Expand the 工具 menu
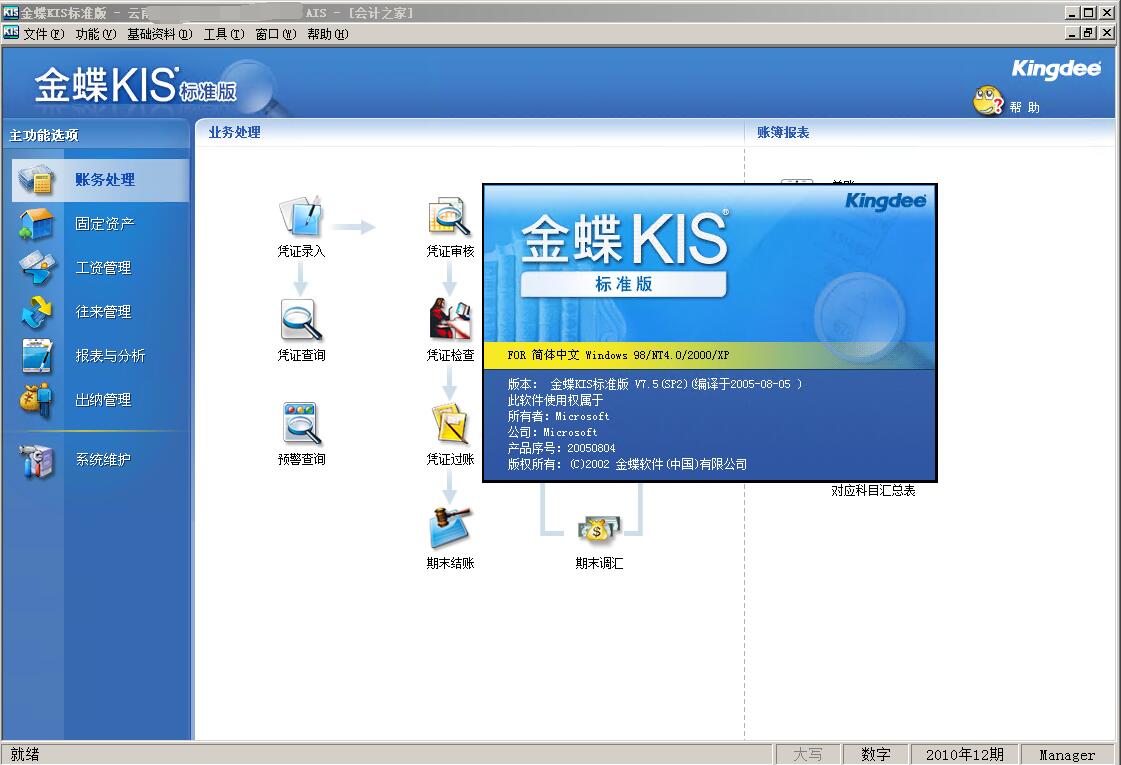 (x=223, y=34)
